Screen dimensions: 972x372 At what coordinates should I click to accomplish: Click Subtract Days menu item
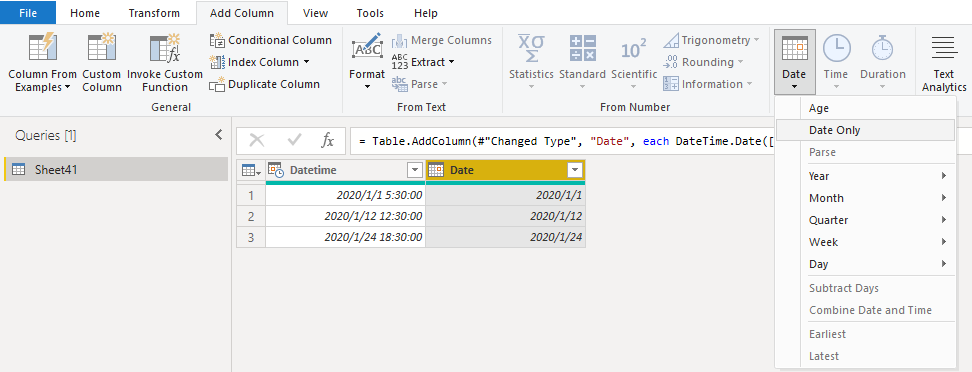tap(865, 288)
